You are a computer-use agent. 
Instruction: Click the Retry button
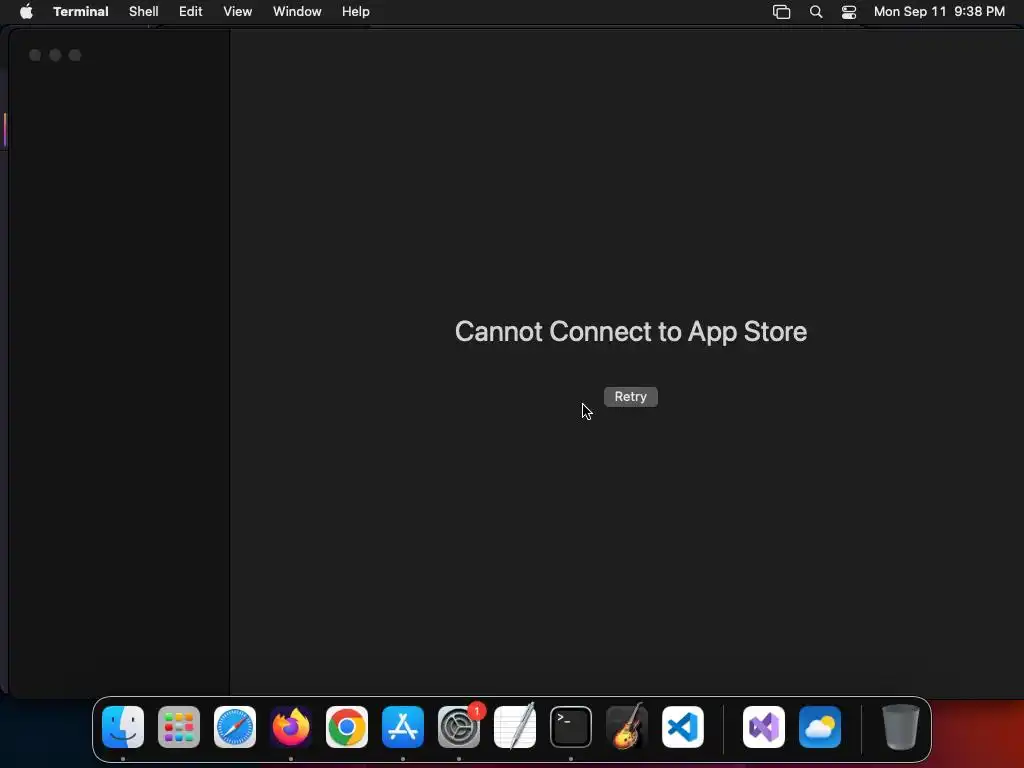click(x=630, y=397)
